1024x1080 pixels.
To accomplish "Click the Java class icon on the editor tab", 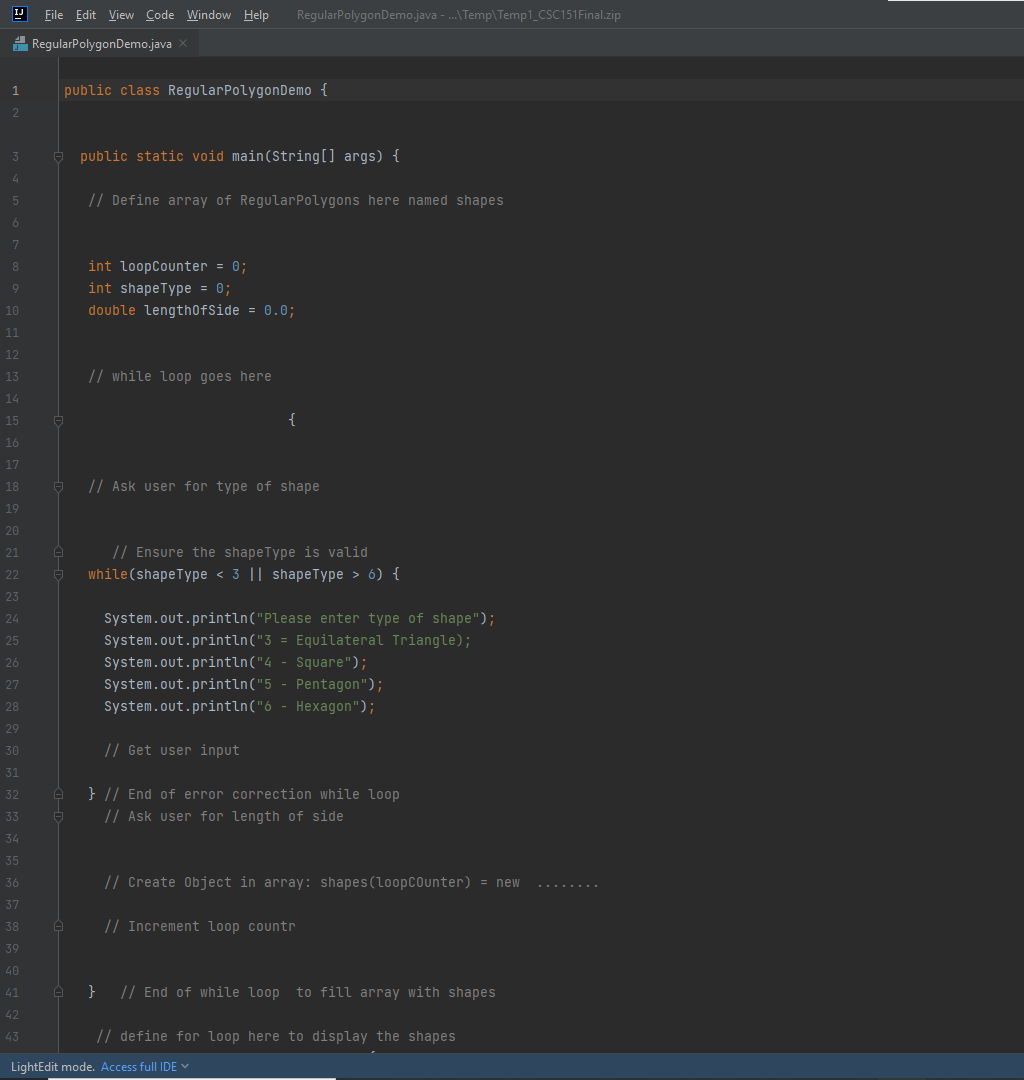I will coord(19,44).
